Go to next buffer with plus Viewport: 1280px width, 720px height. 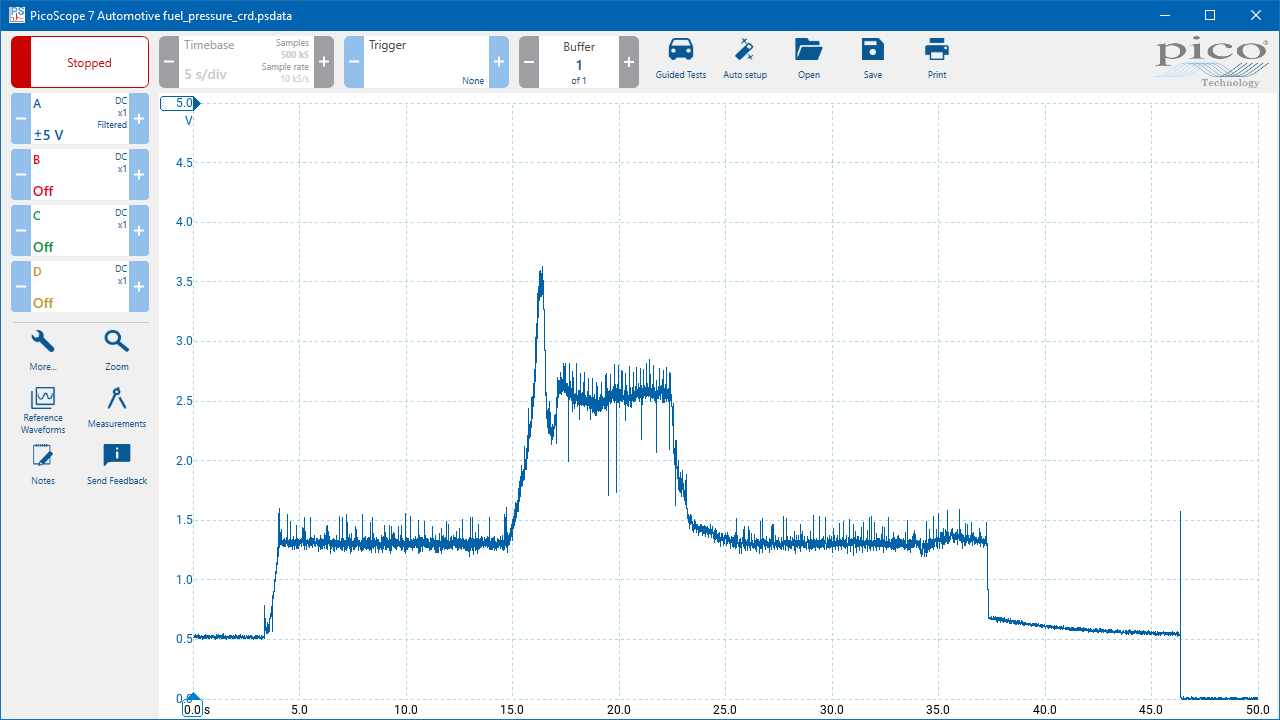click(629, 62)
